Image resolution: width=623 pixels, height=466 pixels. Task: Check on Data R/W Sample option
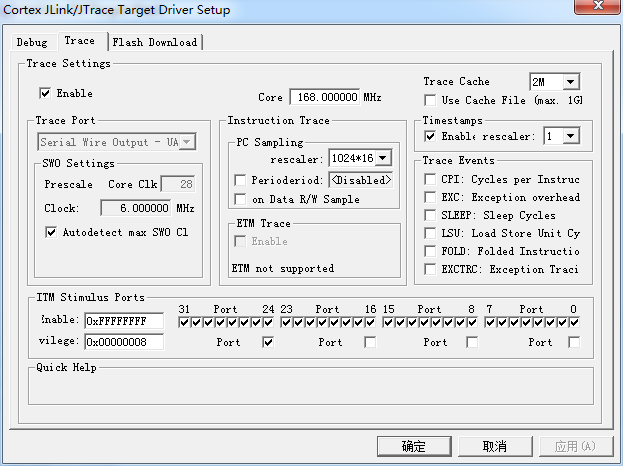click(x=240, y=199)
